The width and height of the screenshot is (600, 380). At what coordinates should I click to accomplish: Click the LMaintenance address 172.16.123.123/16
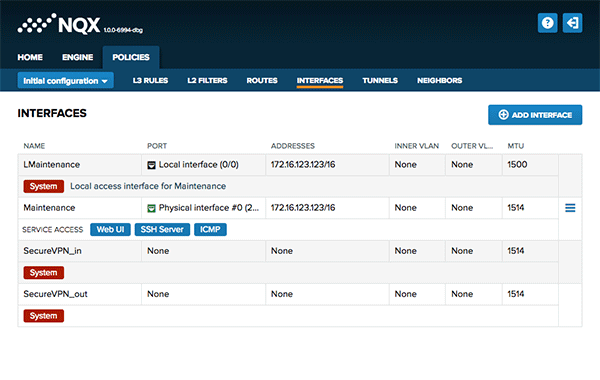pyautogui.click(x=303, y=165)
